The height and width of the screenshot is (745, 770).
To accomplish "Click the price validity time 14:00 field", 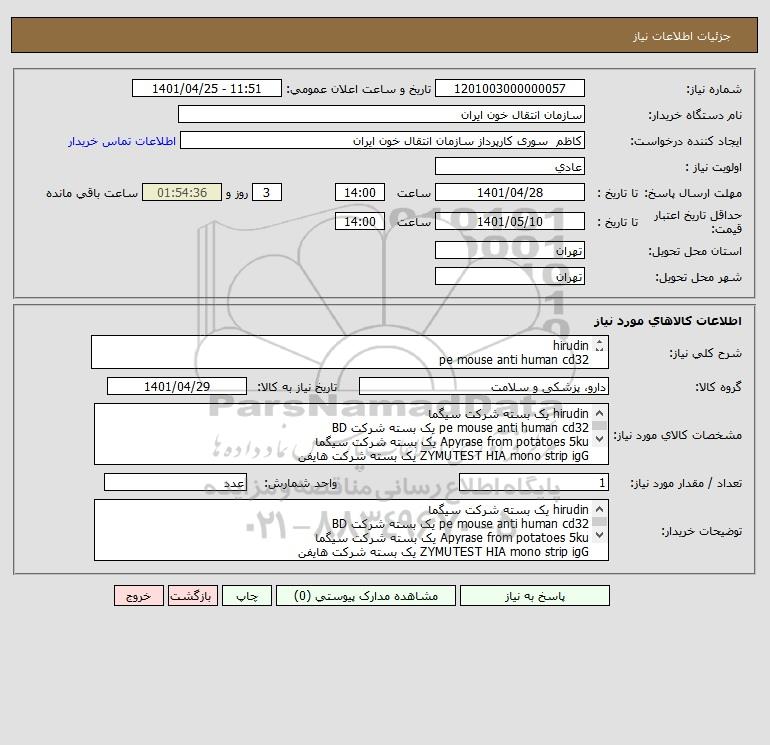I will point(359,221).
